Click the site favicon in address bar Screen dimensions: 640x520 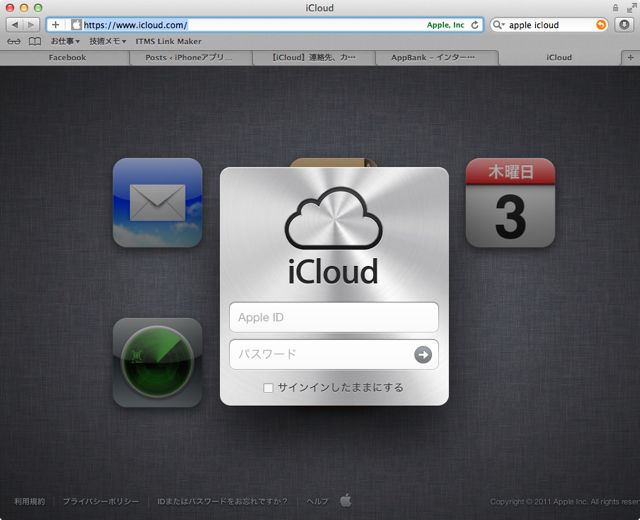pos(76,25)
